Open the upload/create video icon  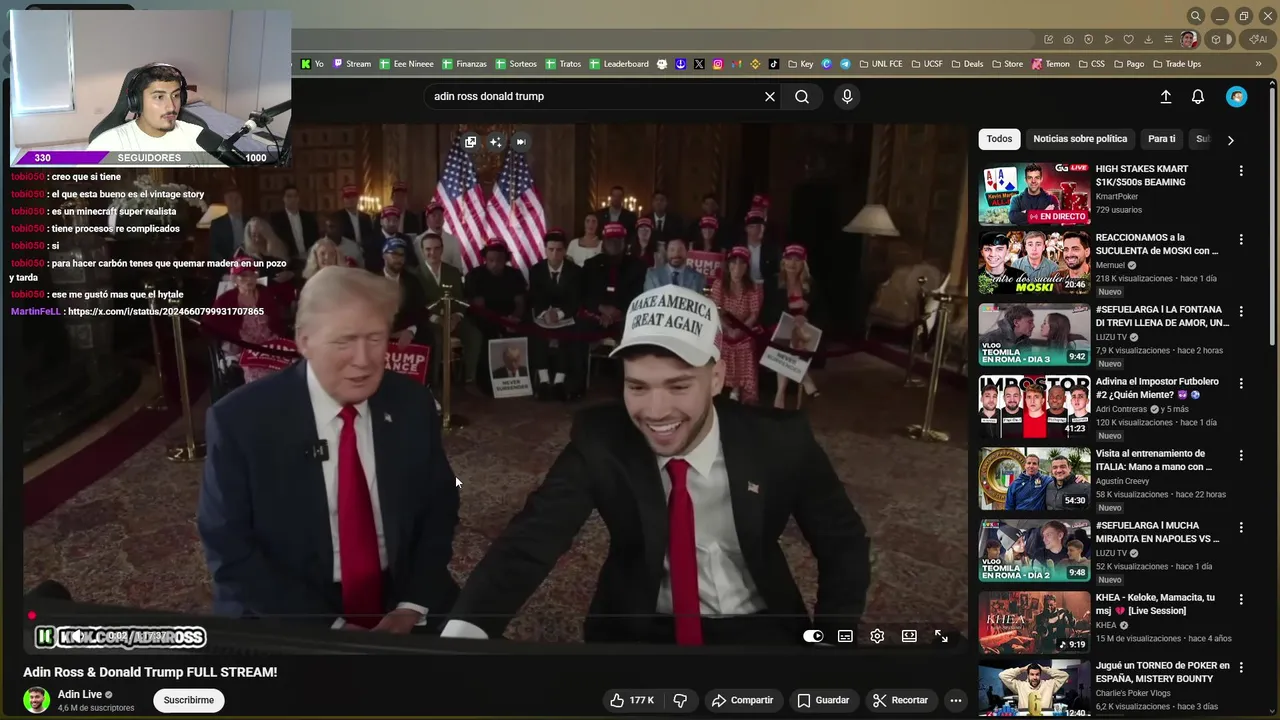(1166, 97)
